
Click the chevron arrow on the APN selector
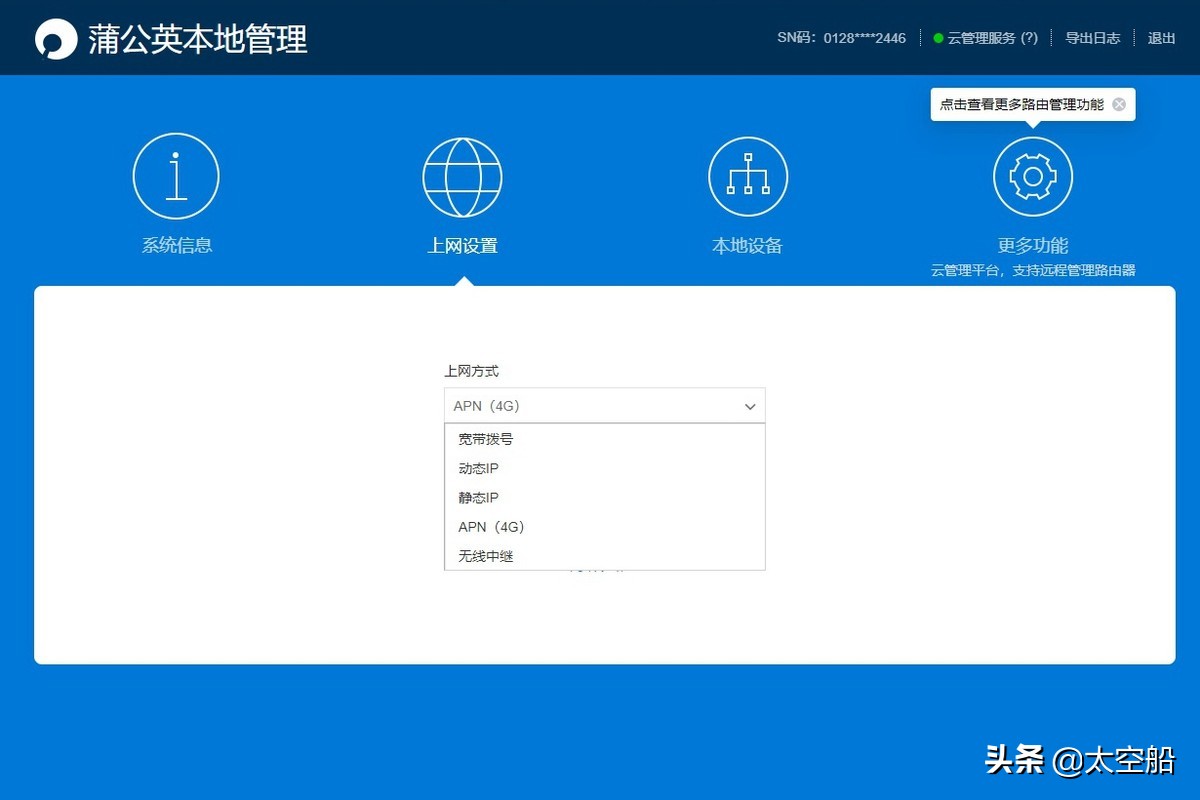coord(750,406)
